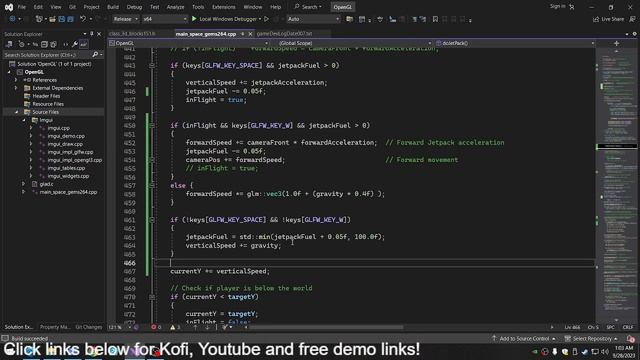
Task: Open the x64 platform dropdown
Action: tap(165, 19)
